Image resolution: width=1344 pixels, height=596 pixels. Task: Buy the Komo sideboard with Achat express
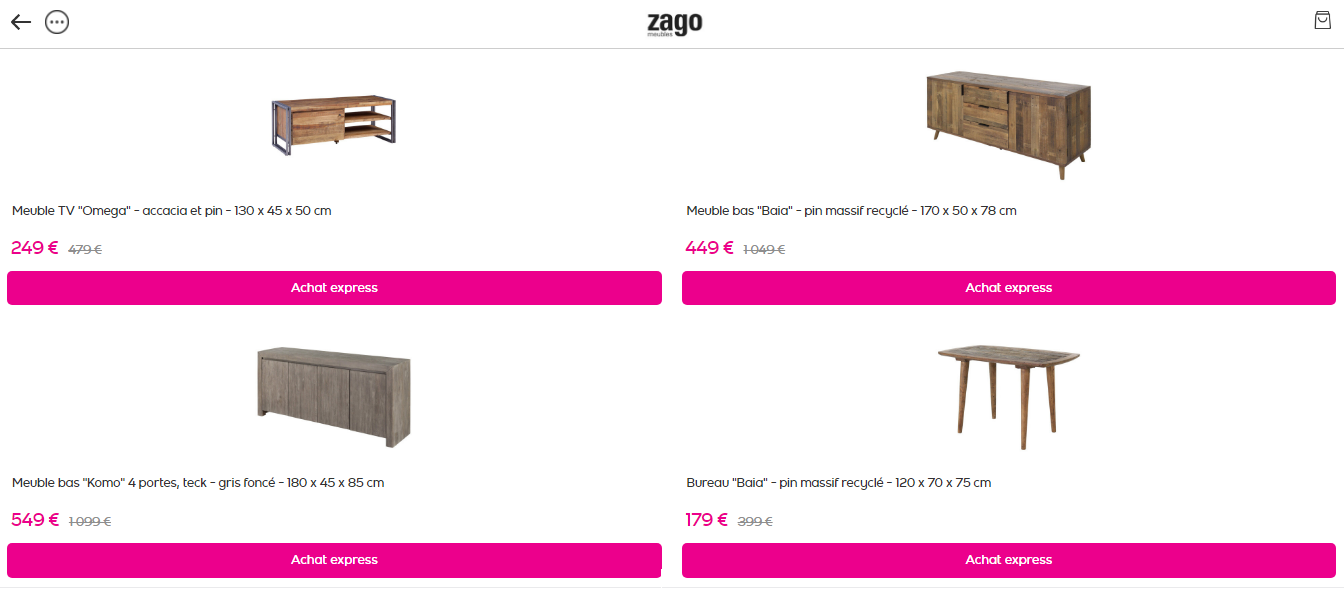pyautogui.click(x=334, y=560)
